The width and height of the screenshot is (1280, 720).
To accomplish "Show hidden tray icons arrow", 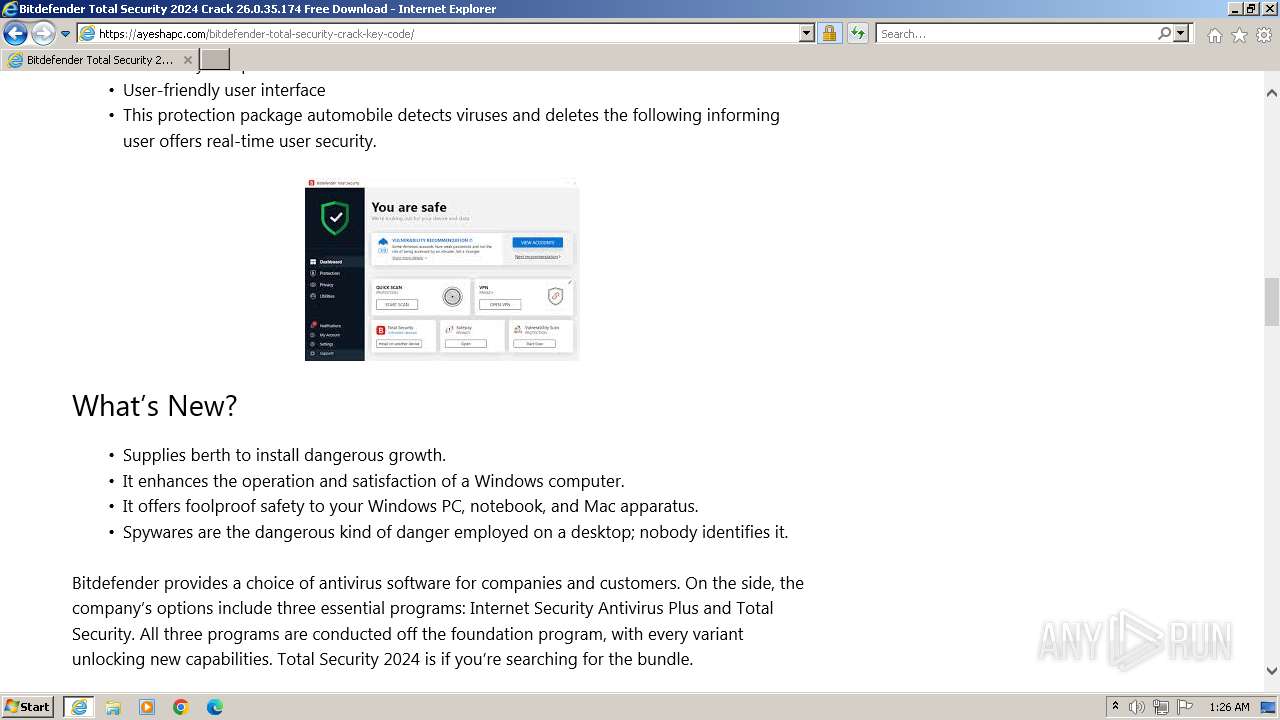I will (1115, 707).
